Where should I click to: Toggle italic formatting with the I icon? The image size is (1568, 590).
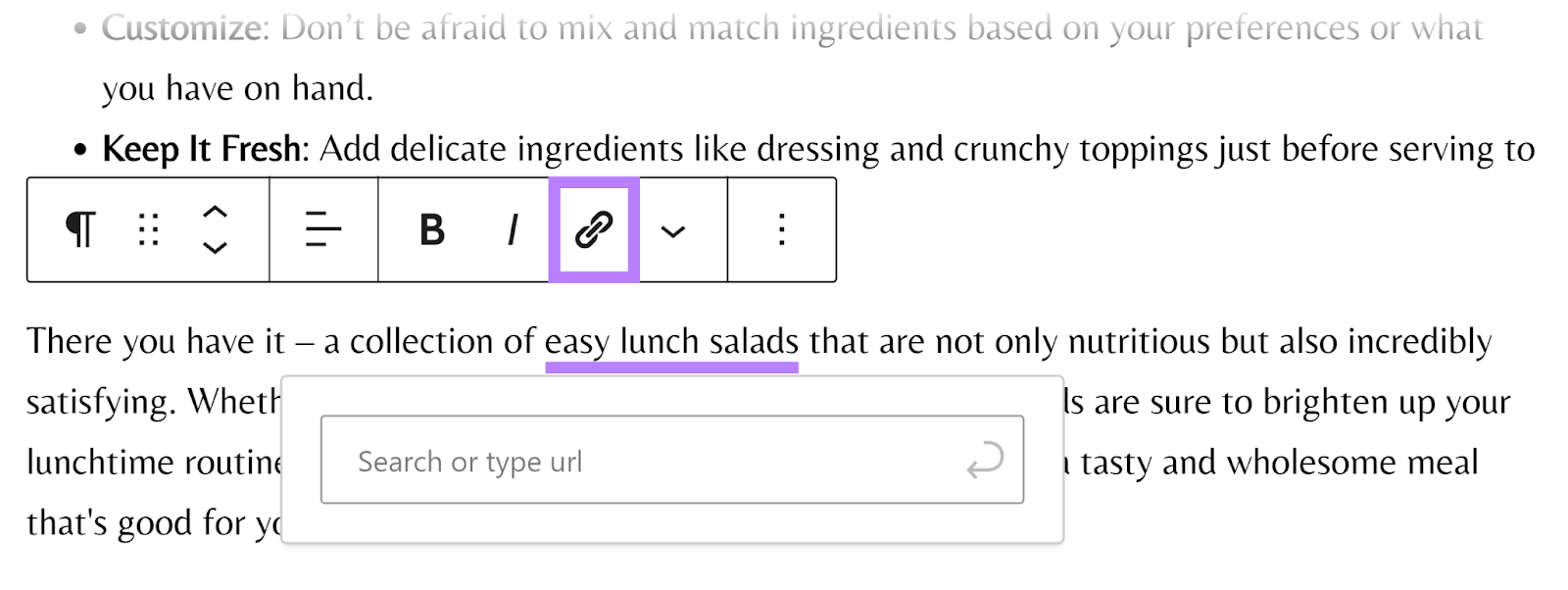[x=512, y=229]
